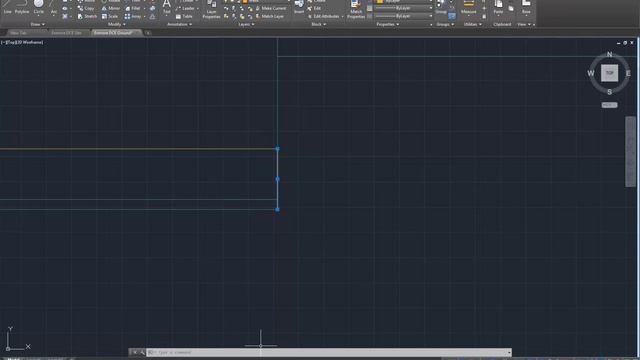Select the Circle drawing tool

(x=39, y=7)
